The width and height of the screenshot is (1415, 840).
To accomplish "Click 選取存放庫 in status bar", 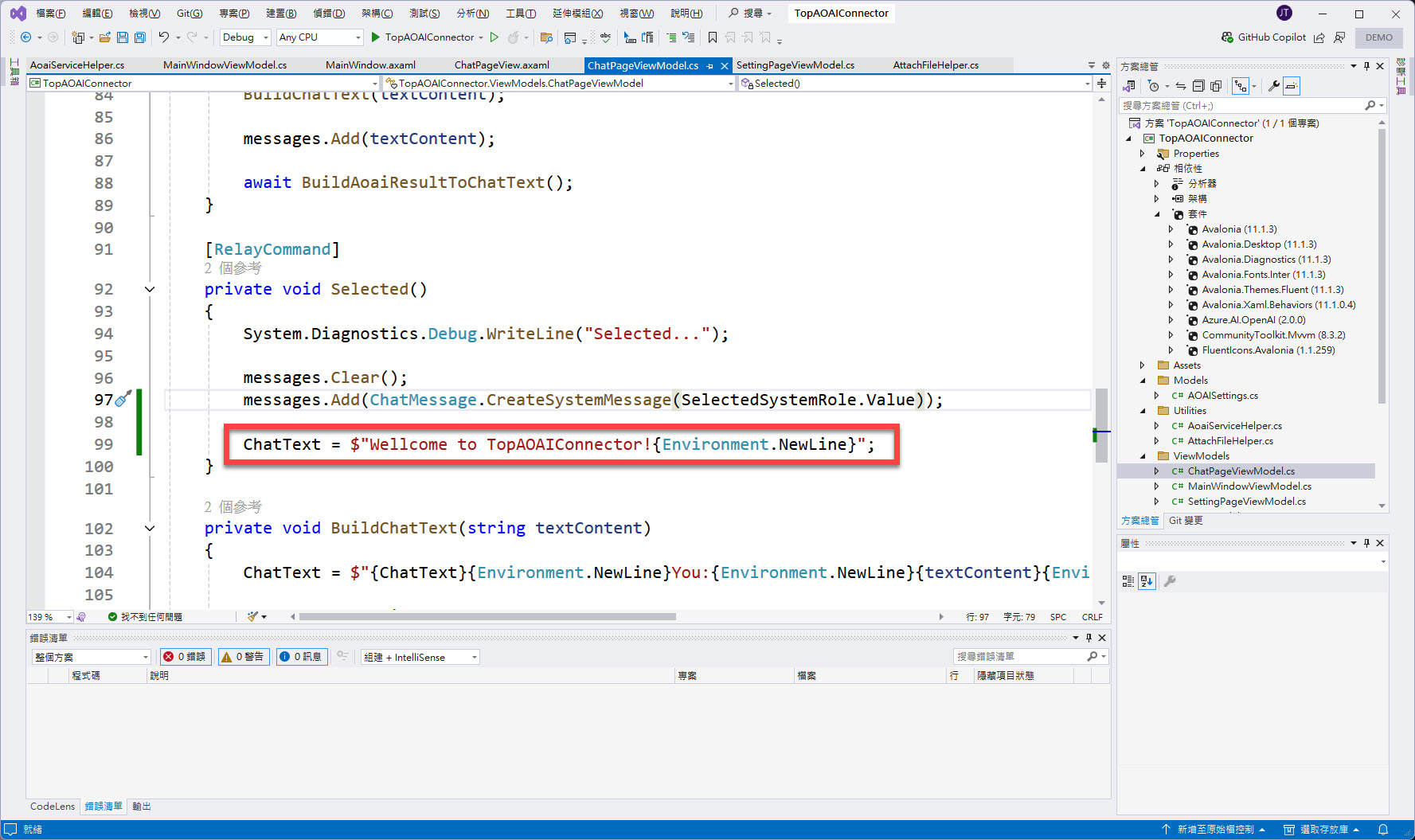I will tap(1322, 830).
